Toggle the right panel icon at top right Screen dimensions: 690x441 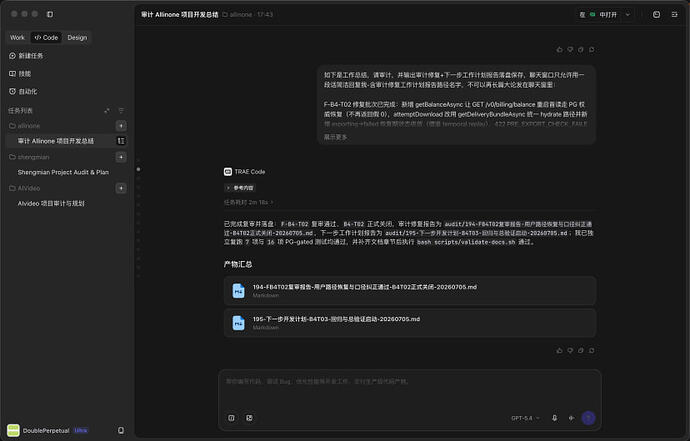point(675,15)
